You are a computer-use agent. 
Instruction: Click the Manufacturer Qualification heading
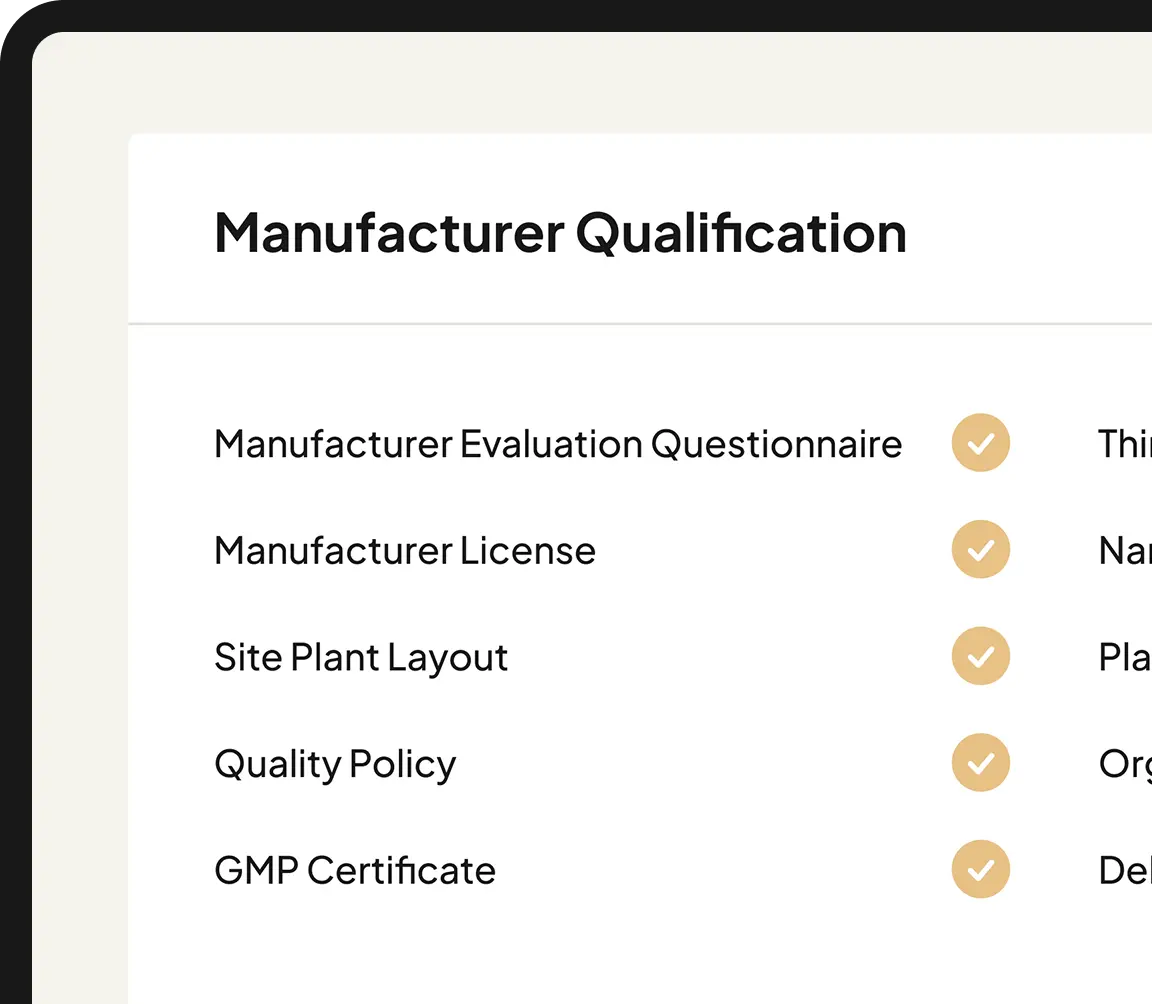pyautogui.click(x=561, y=234)
